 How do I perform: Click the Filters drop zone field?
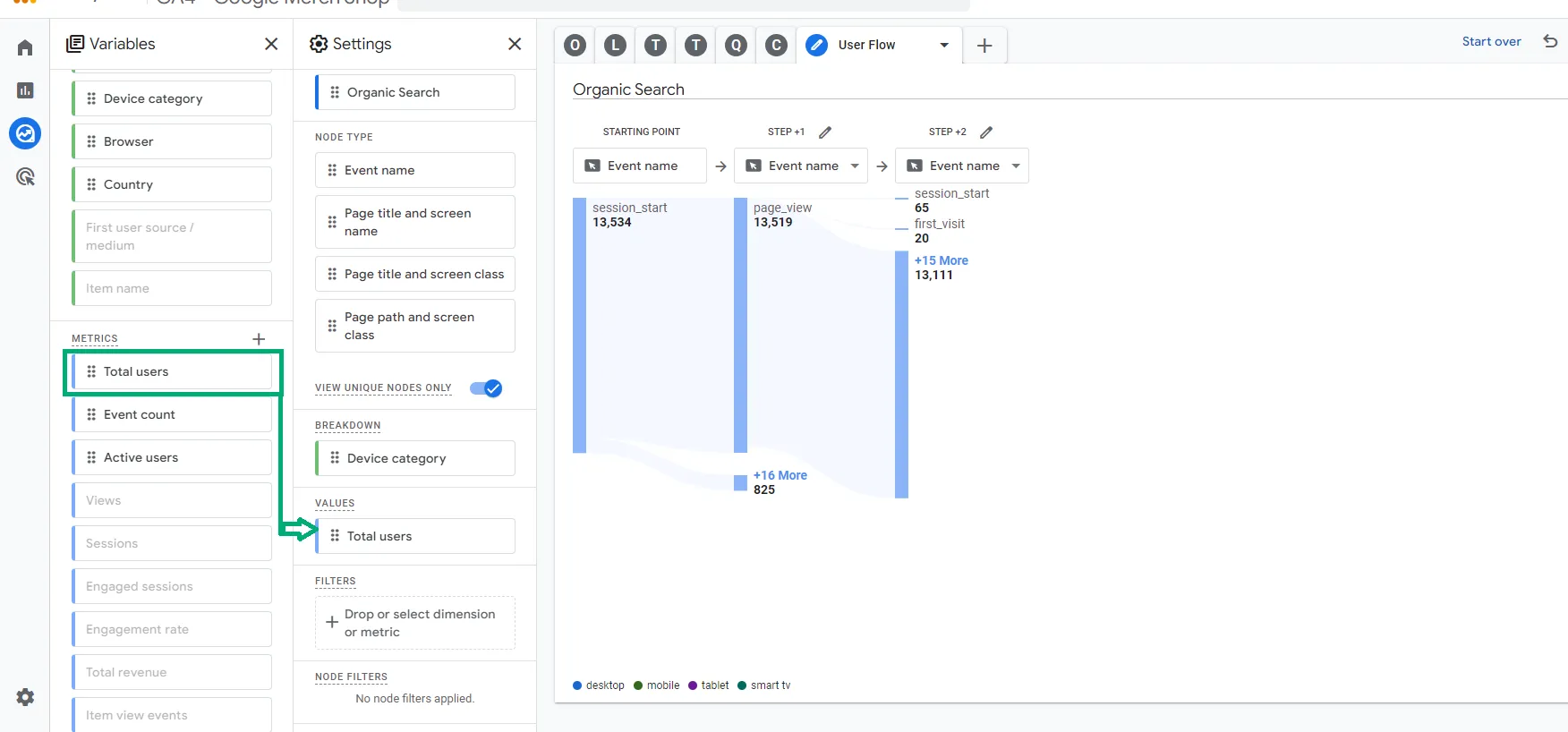tap(415, 623)
